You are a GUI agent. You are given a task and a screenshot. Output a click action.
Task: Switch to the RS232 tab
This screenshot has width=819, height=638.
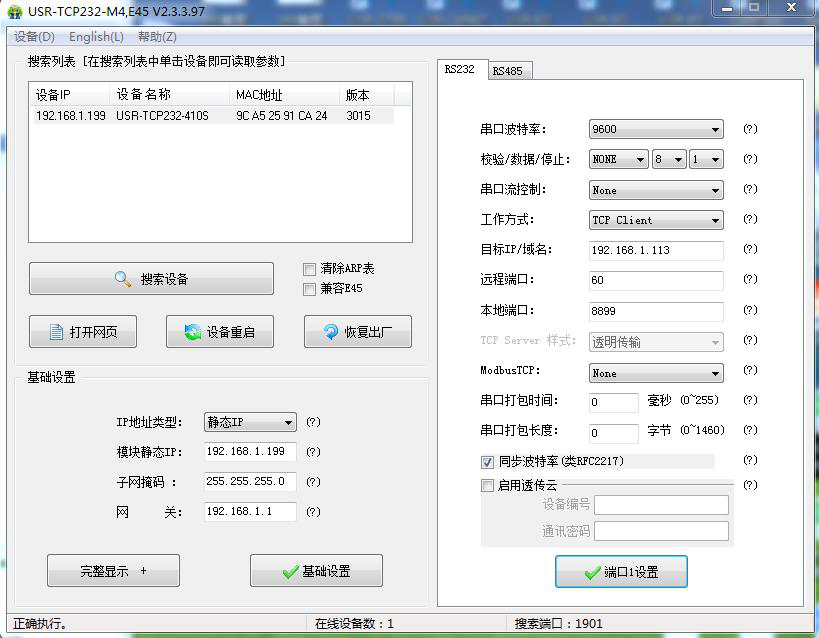pyautogui.click(x=460, y=69)
